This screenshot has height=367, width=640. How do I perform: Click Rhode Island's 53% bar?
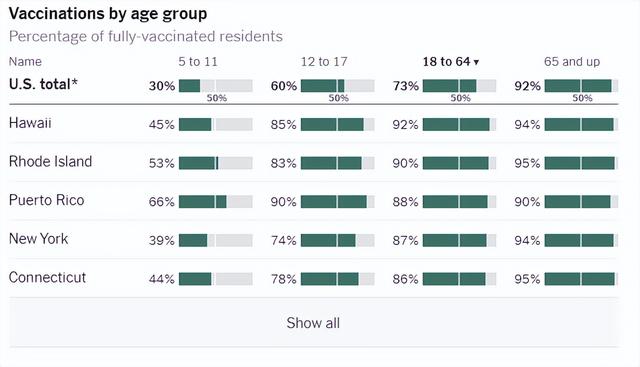point(216,163)
